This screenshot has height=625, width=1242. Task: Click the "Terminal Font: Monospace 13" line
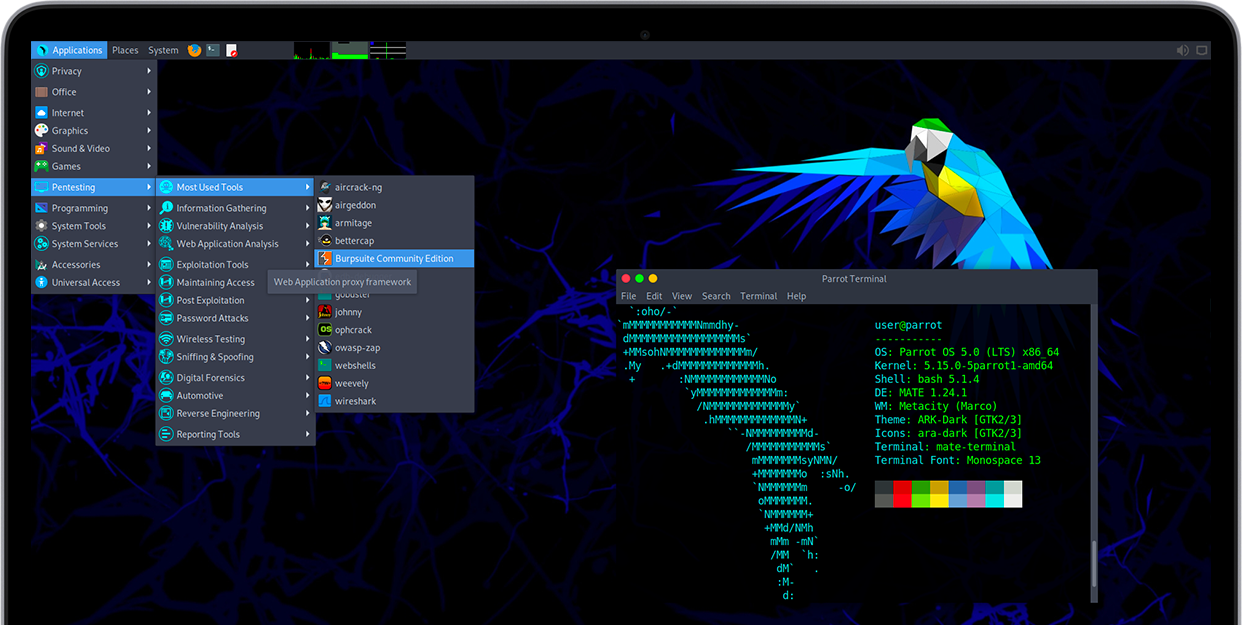[x=958, y=460]
